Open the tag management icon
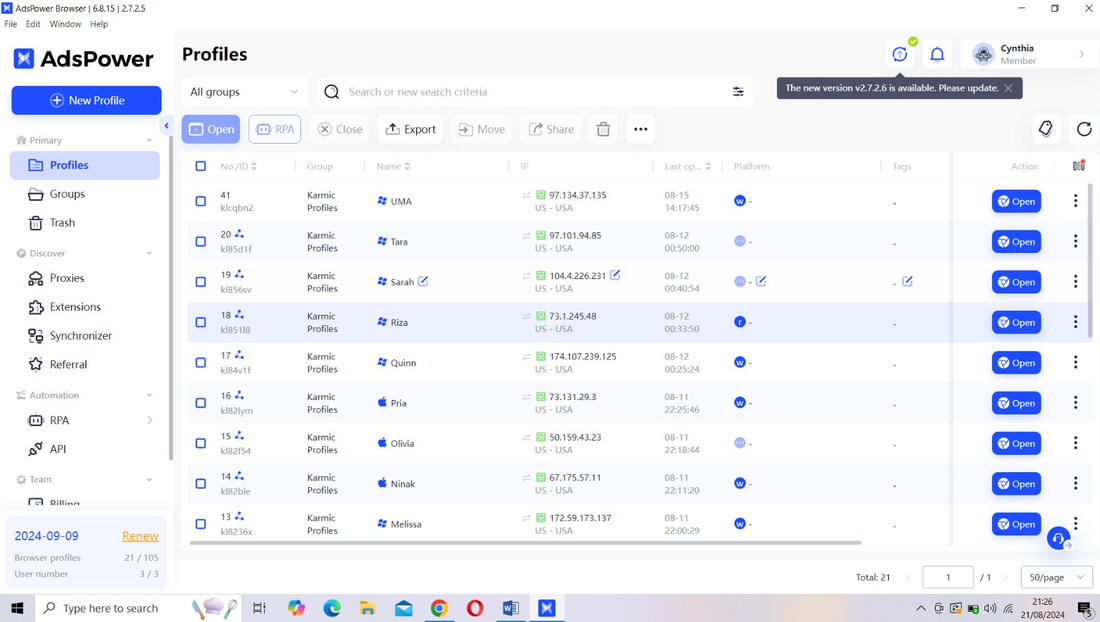 click(1046, 129)
